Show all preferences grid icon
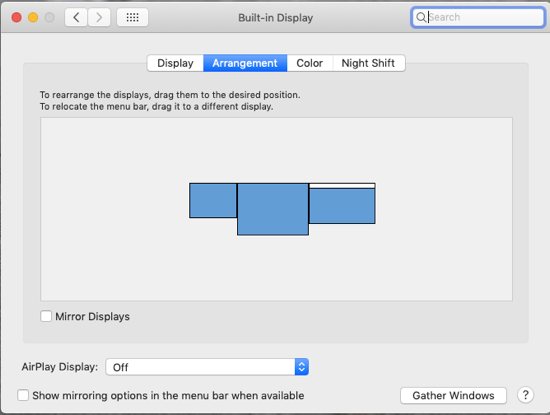This screenshot has width=550, height=415. (x=132, y=17)
